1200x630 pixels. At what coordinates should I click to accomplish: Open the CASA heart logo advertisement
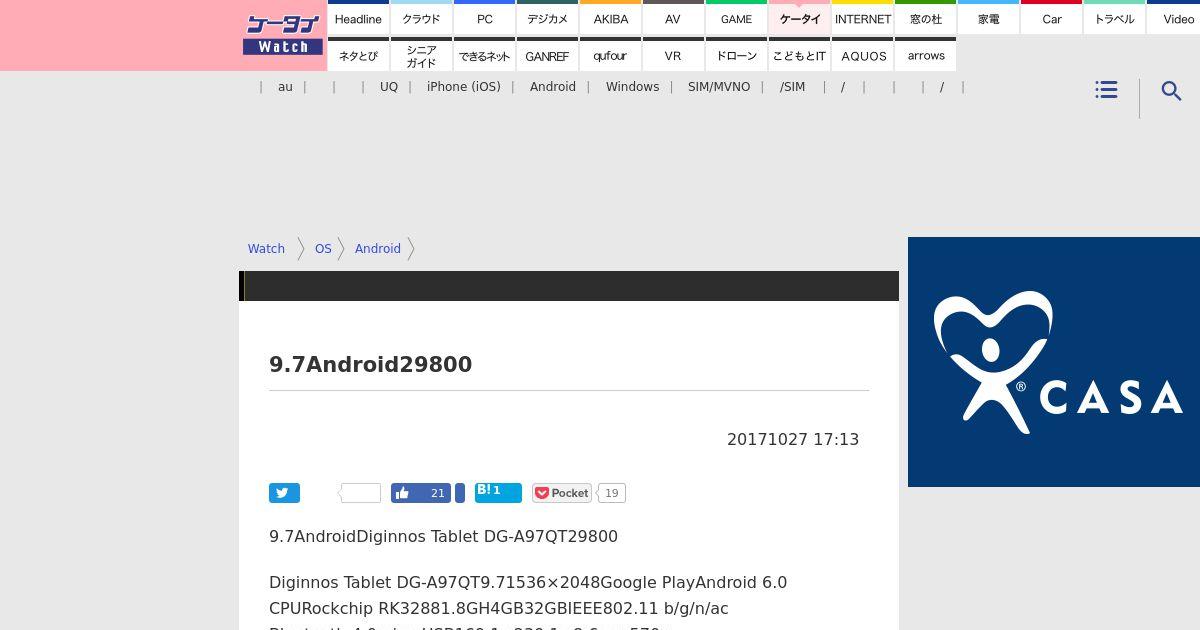coord(1054,362)
